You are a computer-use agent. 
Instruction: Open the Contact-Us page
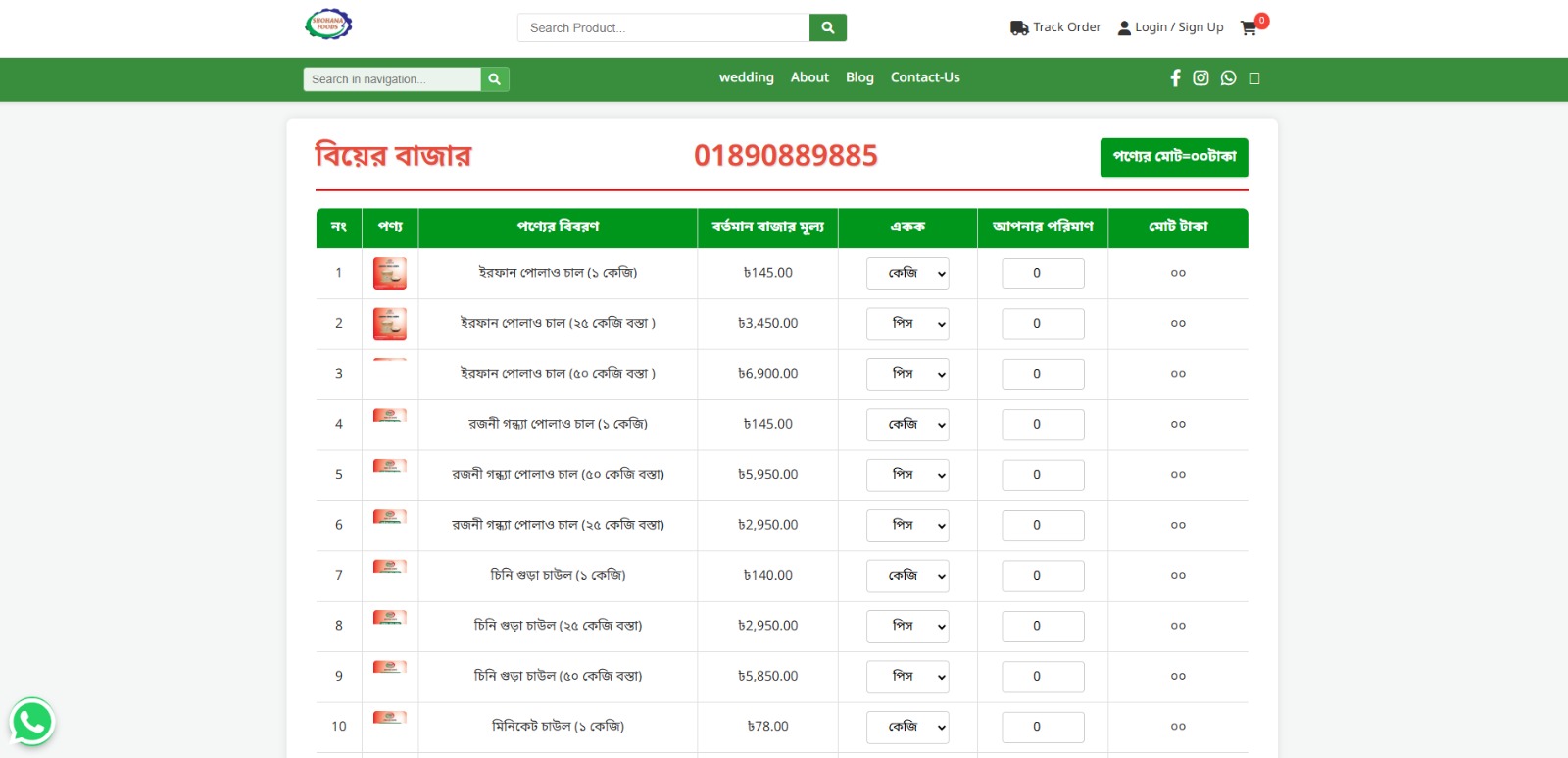[x=924, y=77]
